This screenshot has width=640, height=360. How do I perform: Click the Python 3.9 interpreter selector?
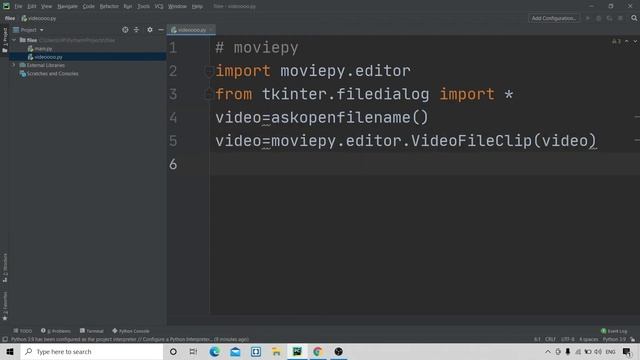[614, 339]
